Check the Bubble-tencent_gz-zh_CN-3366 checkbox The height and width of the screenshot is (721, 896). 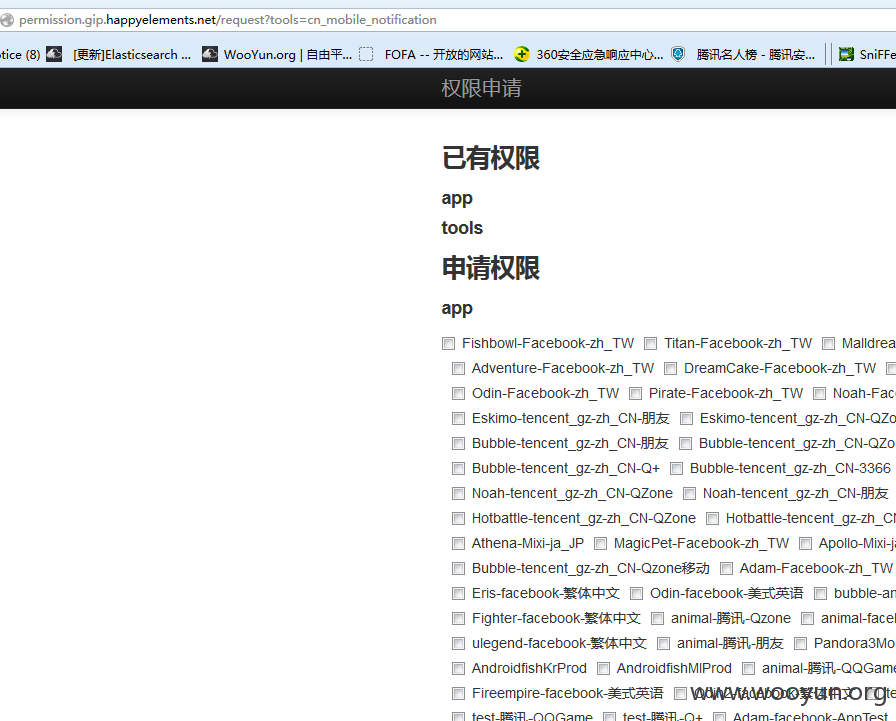tap(677, 468)
